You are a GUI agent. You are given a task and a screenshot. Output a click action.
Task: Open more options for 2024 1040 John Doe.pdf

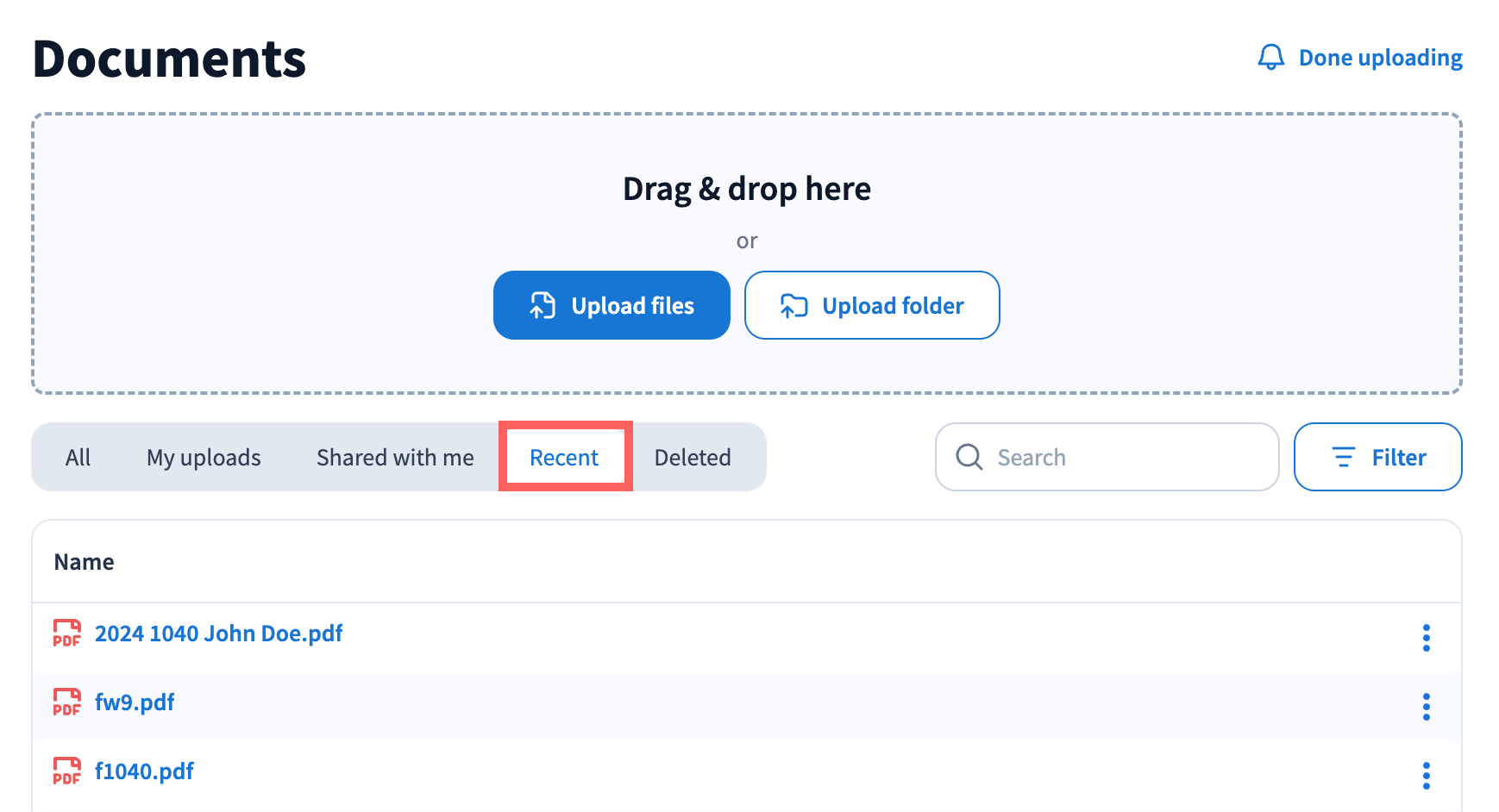click(x=1426, y=638)
